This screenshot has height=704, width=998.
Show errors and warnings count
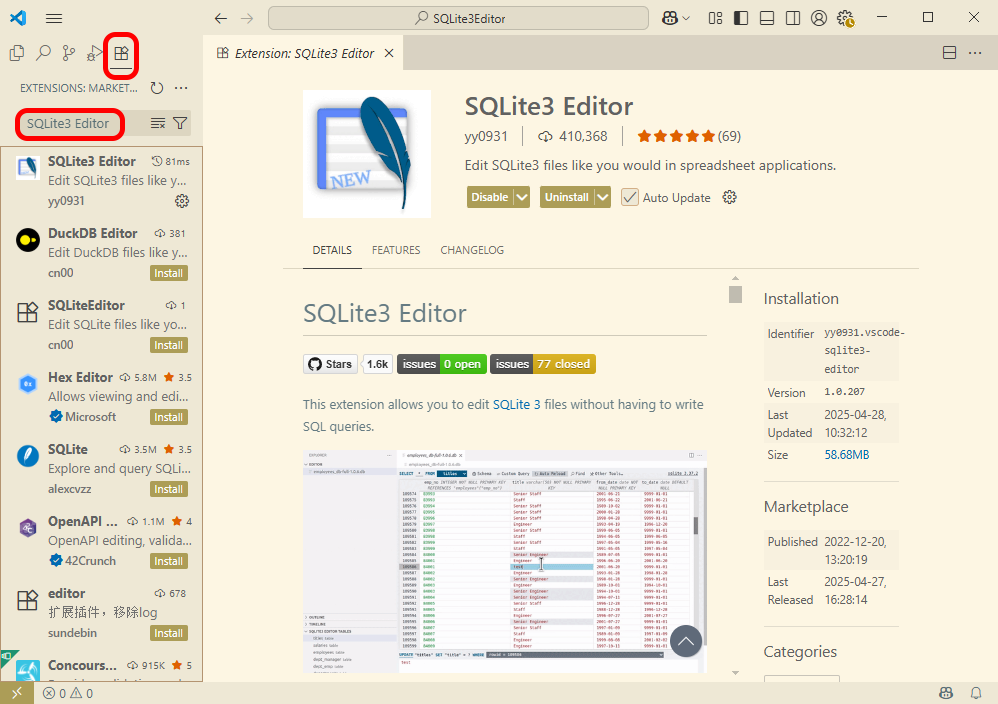click(x=68, y=693)
